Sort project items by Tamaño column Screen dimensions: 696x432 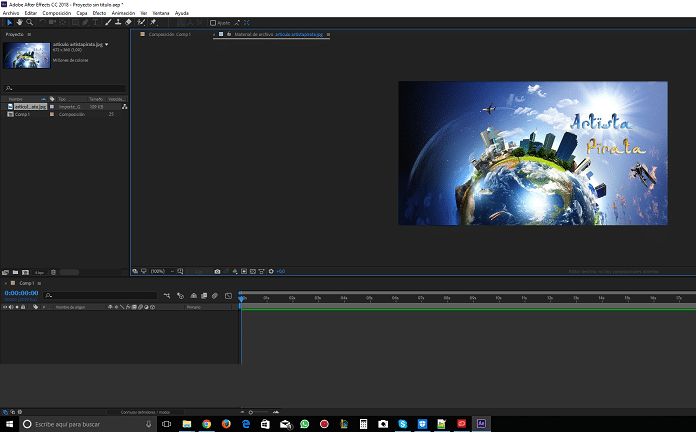pos(95,99)
